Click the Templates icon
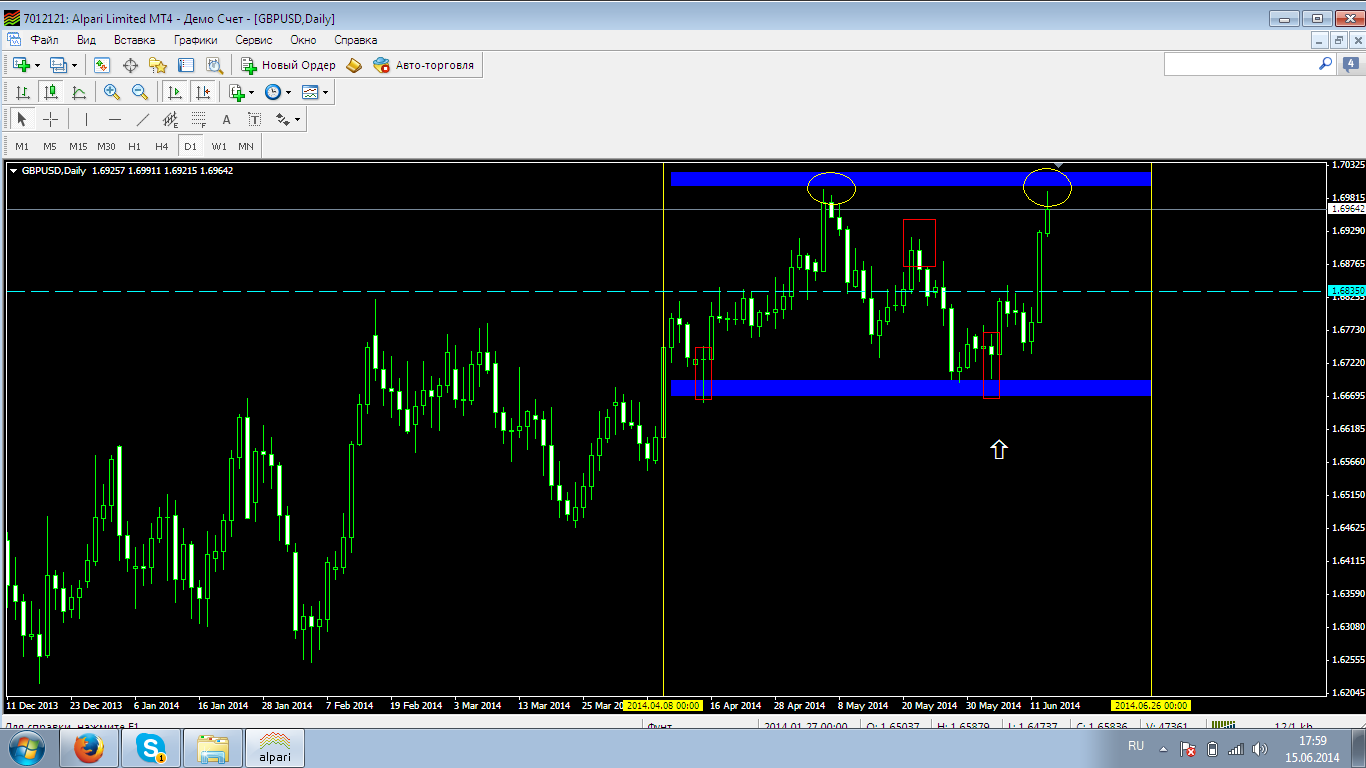The height and width of the screenshot is (768, 1366). coord(310,92)
